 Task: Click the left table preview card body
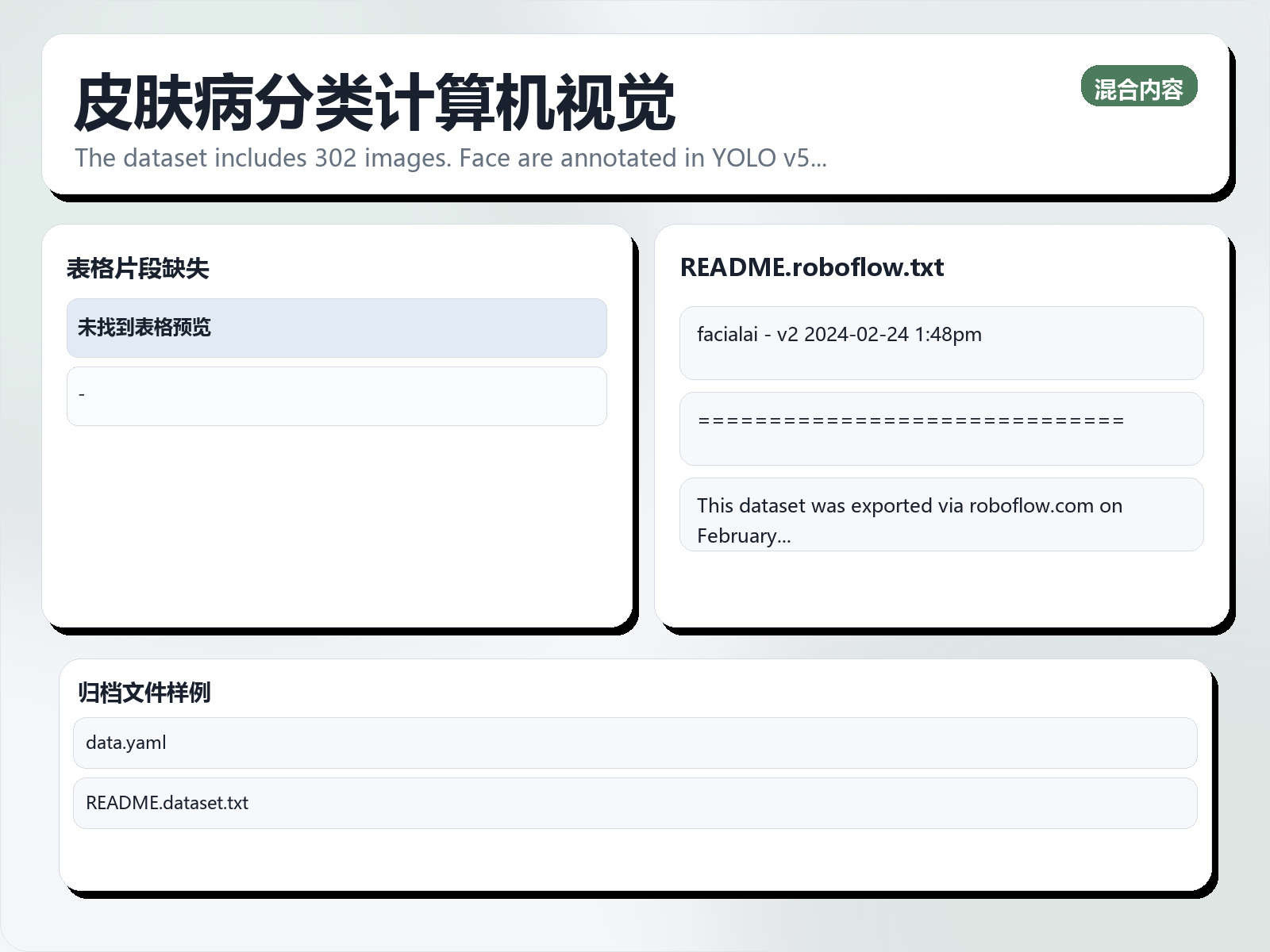(x=337, y=516)
